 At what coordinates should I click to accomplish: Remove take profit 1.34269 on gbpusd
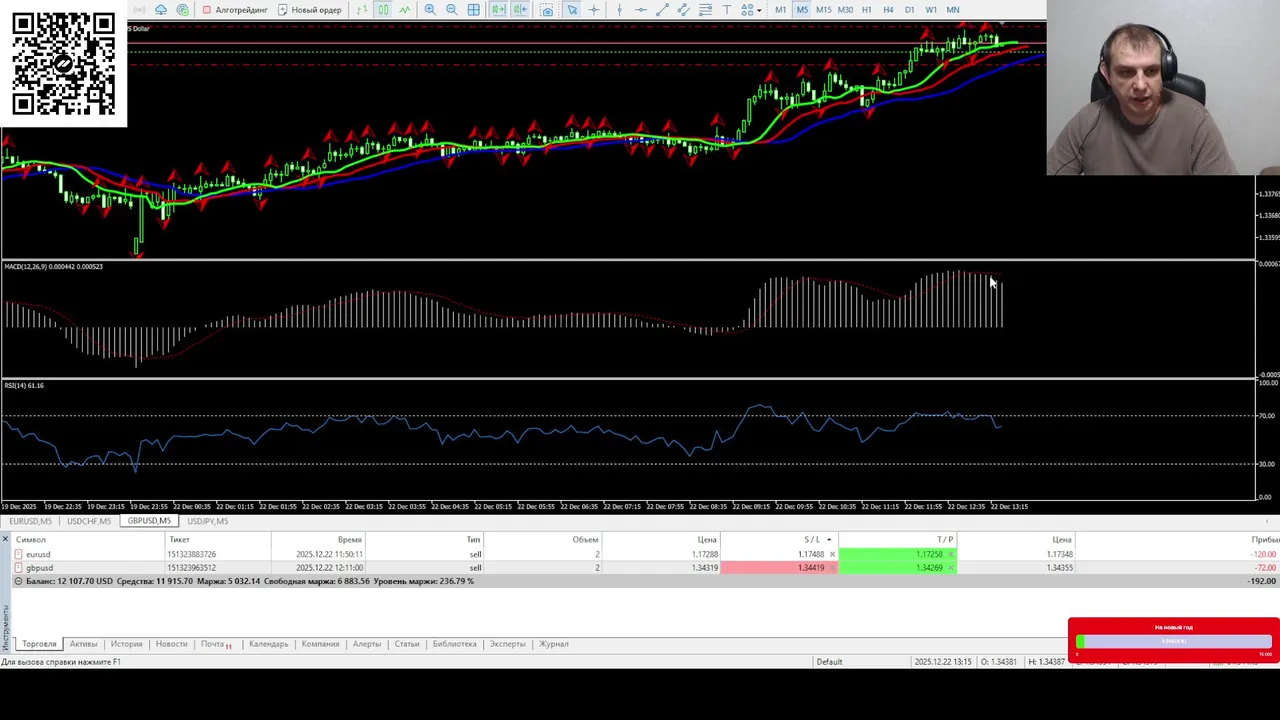pos(951,567)
